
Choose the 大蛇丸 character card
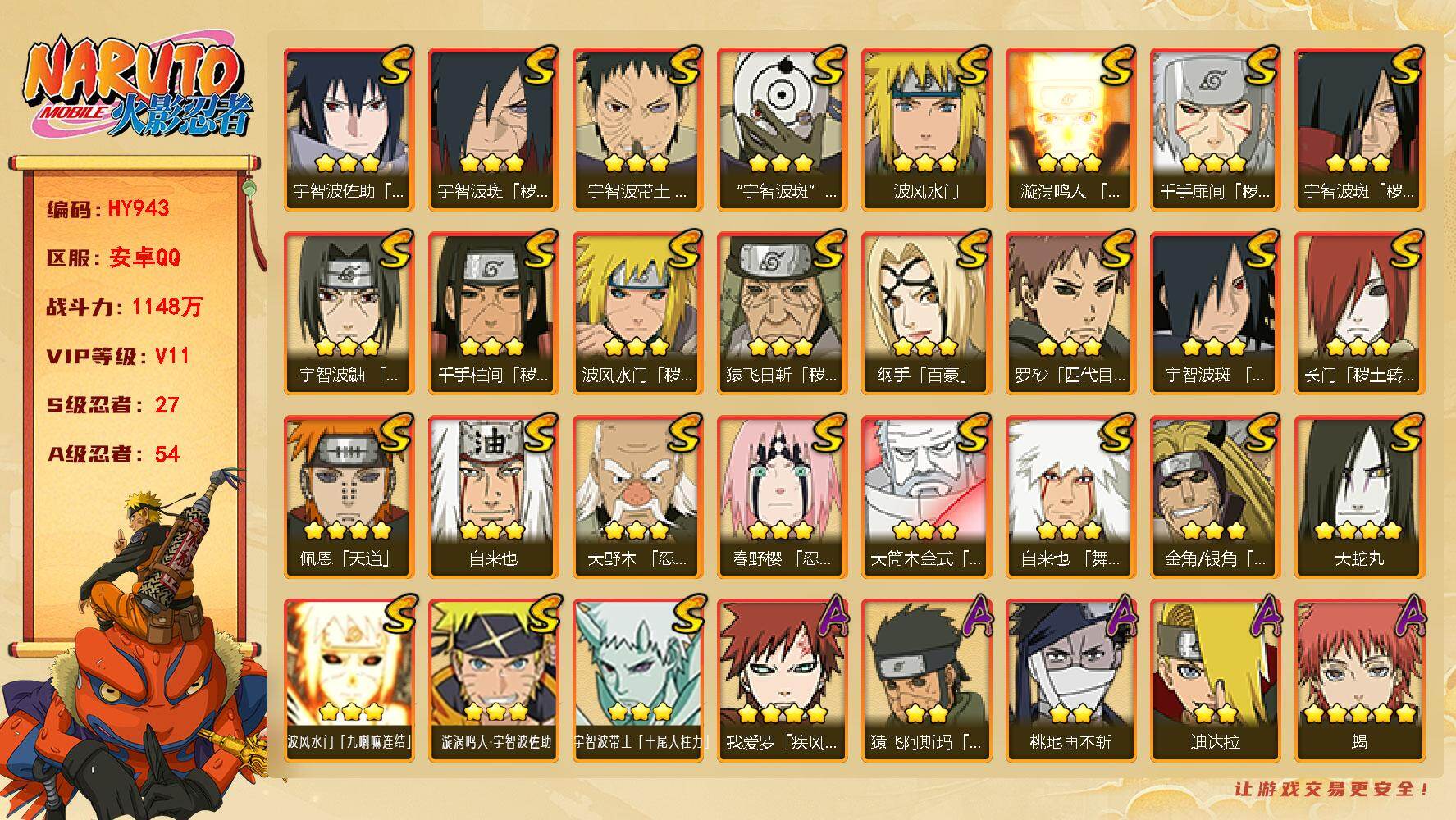click(1360, 497)
